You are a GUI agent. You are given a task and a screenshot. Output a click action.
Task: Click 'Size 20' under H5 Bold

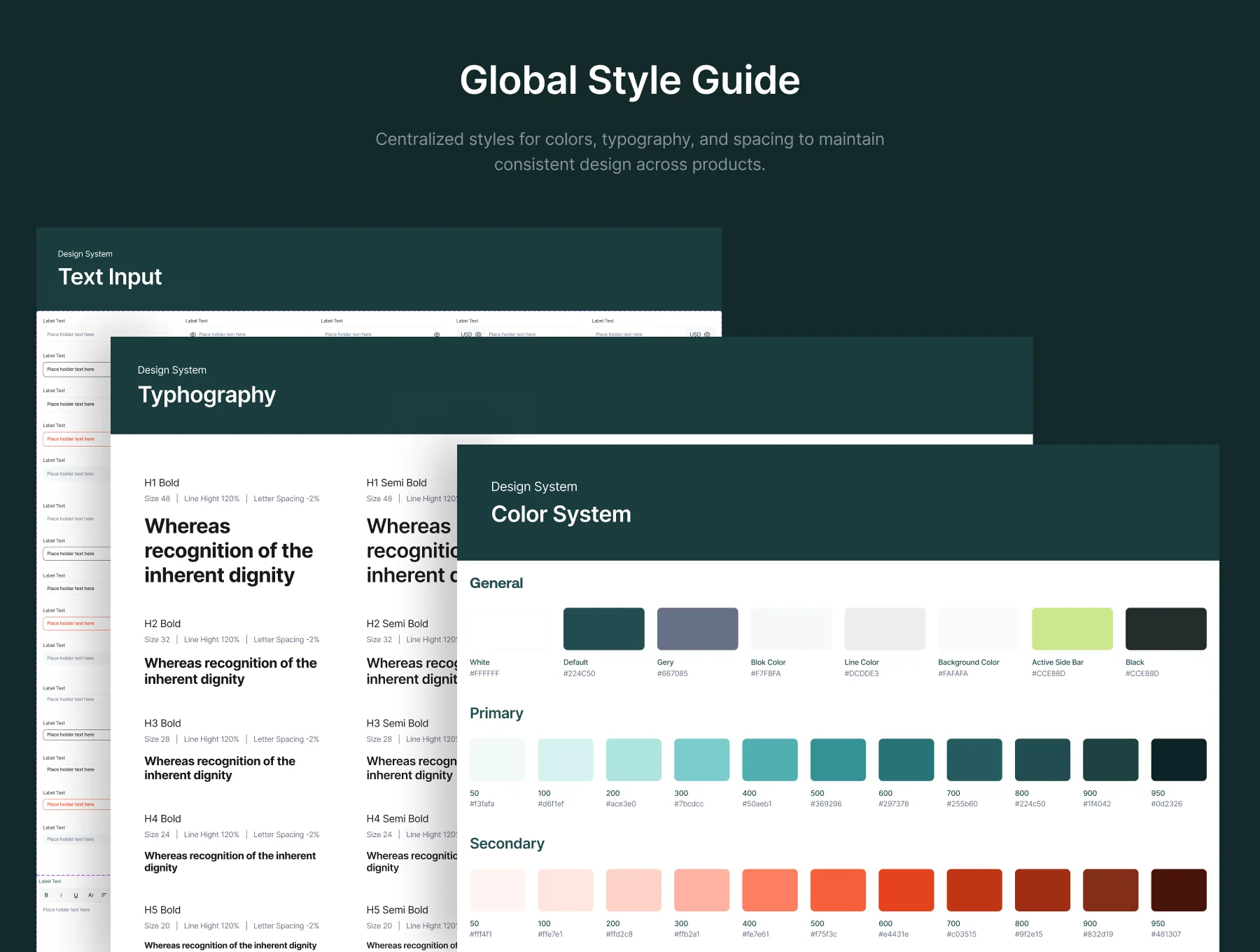coord(157,925)
